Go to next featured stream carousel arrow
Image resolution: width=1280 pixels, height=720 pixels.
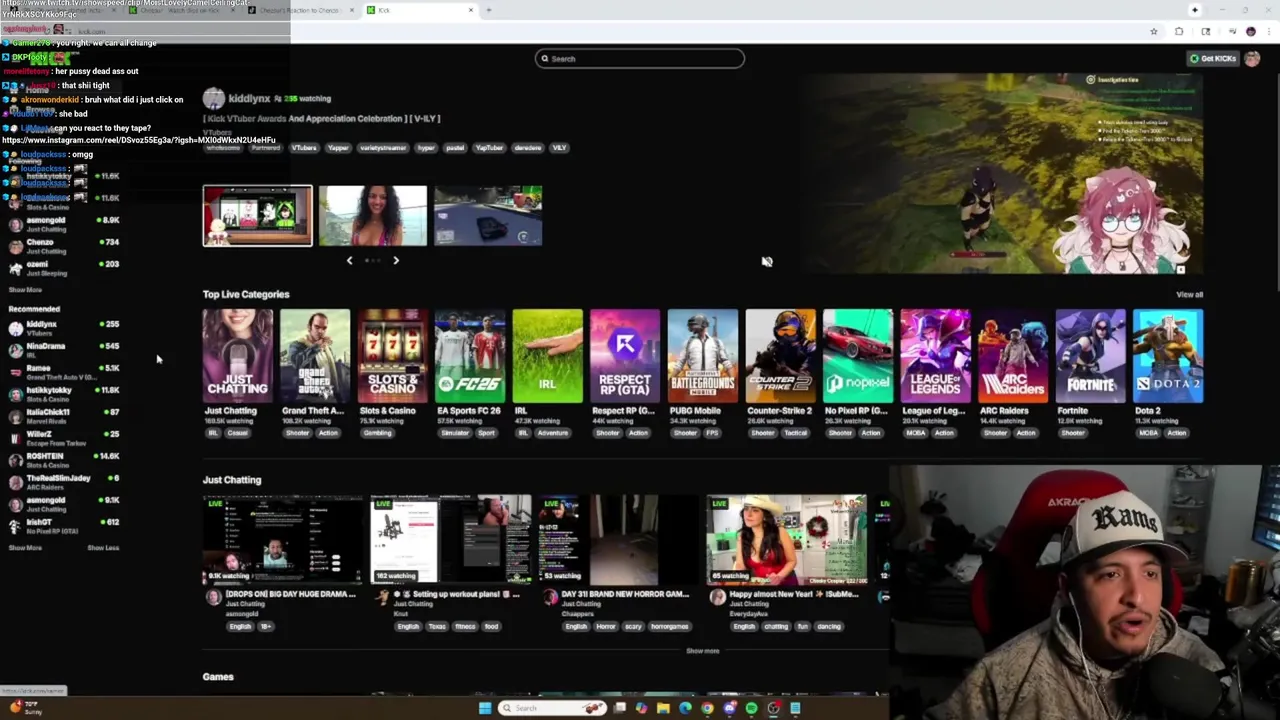pyautogui.click(x=396, y=260)
